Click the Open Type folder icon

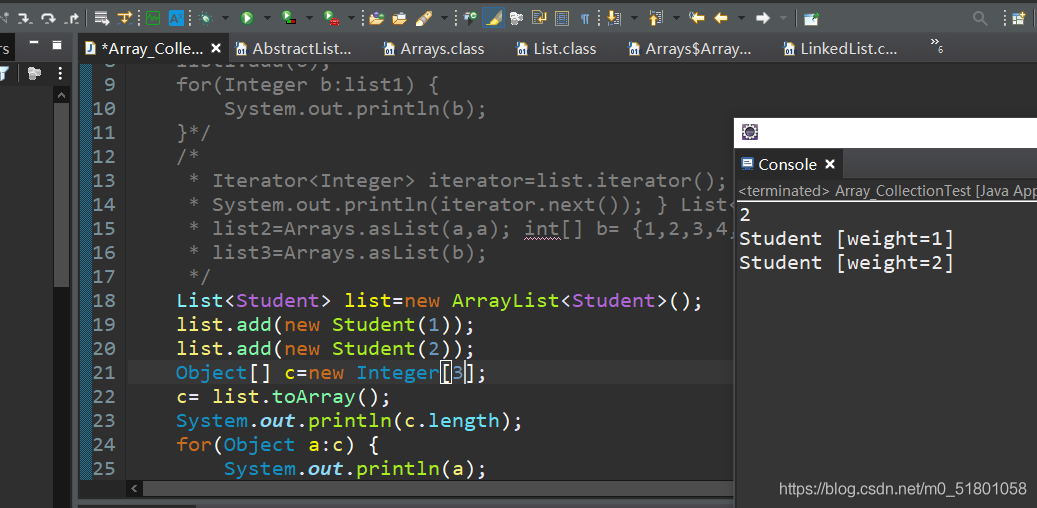pos(377,18)
